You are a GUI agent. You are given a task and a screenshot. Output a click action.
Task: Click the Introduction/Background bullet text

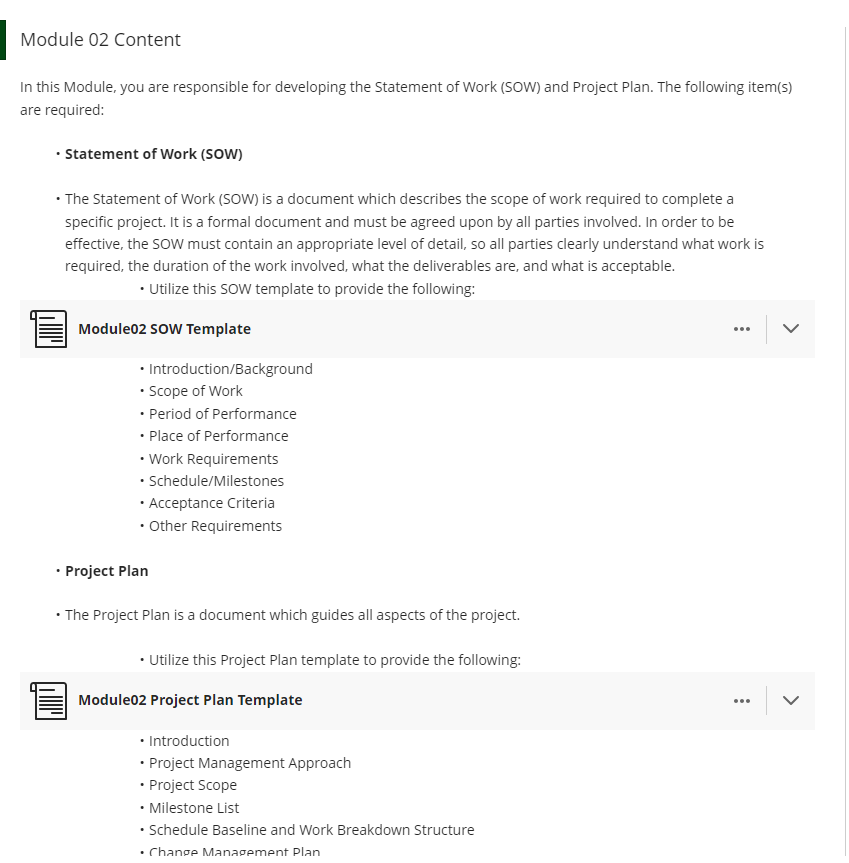click(x=231, y=369)
